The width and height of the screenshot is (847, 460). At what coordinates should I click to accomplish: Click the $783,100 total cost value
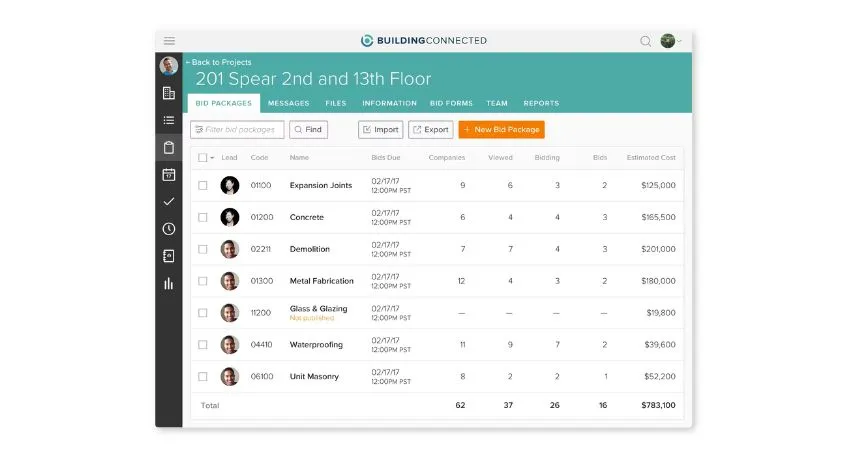[658, 405]
